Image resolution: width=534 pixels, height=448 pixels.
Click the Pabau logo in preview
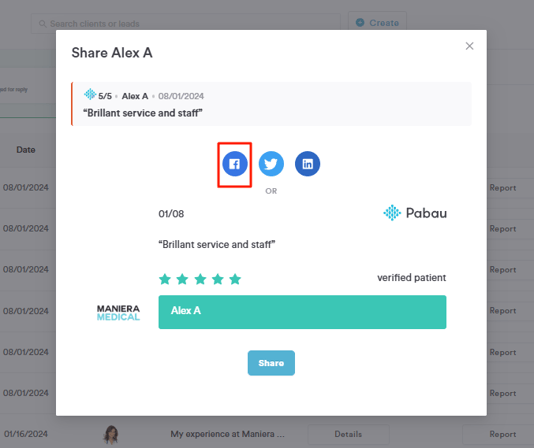415,213
